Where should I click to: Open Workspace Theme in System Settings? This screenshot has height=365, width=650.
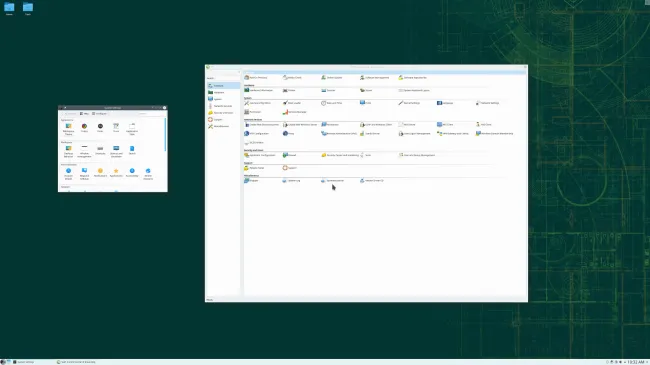[x=68, y=129]
